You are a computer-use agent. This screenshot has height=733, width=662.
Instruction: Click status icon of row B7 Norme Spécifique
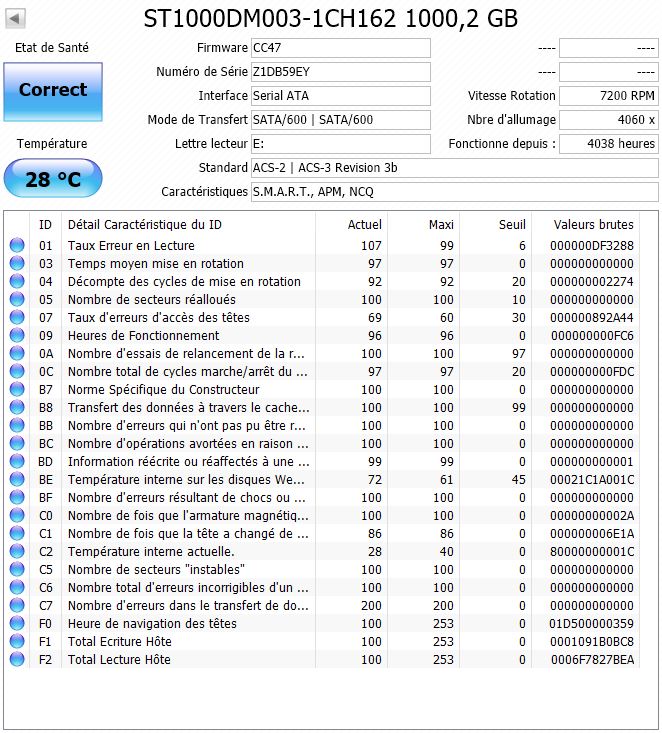pyautogui.click(x=17, y=389)
